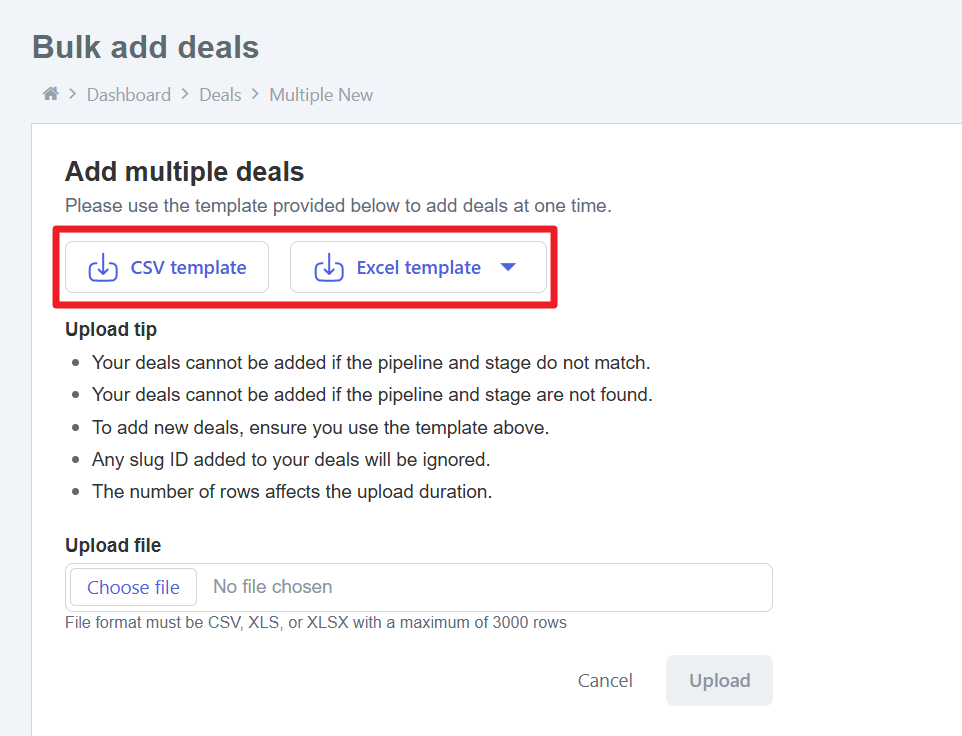Click the download icon on CSV template
Image resolution: width=962 pixels, height=736 pixels.
[103, 268]
